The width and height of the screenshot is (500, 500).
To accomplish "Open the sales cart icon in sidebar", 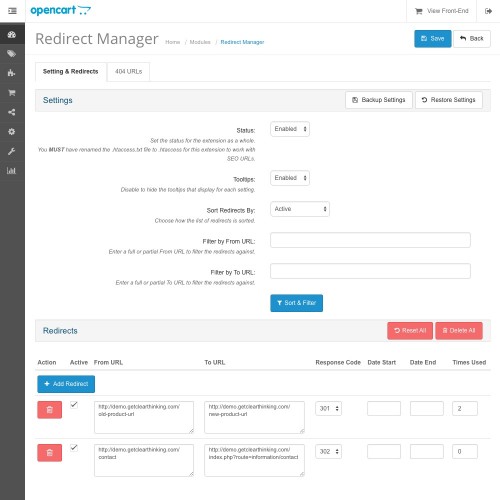I will [12, 93].
